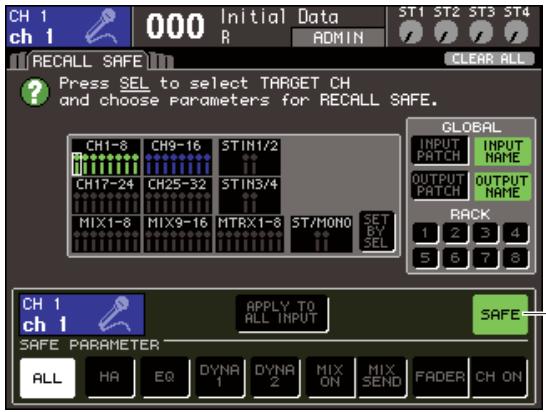
Task: Select the CH25-32 channel group
Action: coord(178,195)
